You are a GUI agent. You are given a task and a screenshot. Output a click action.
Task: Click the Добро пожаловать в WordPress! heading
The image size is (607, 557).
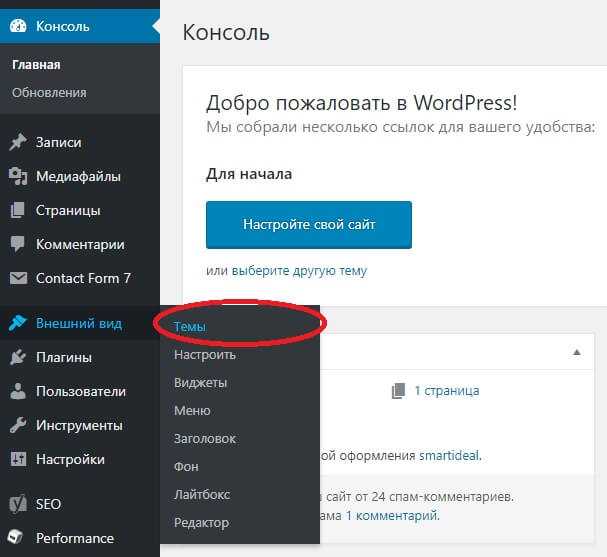tap(361, 103)
